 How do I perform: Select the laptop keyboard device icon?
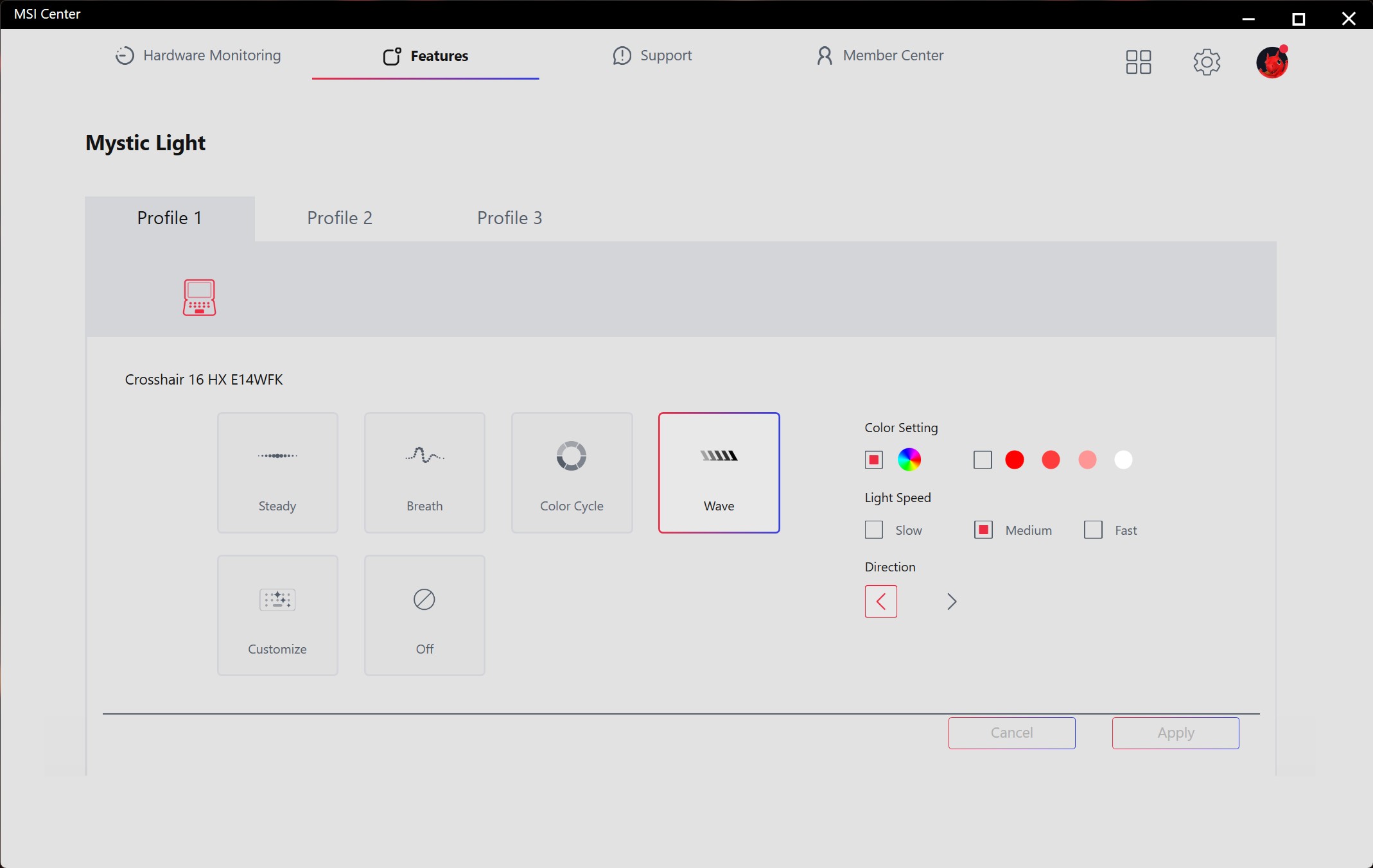199,297
